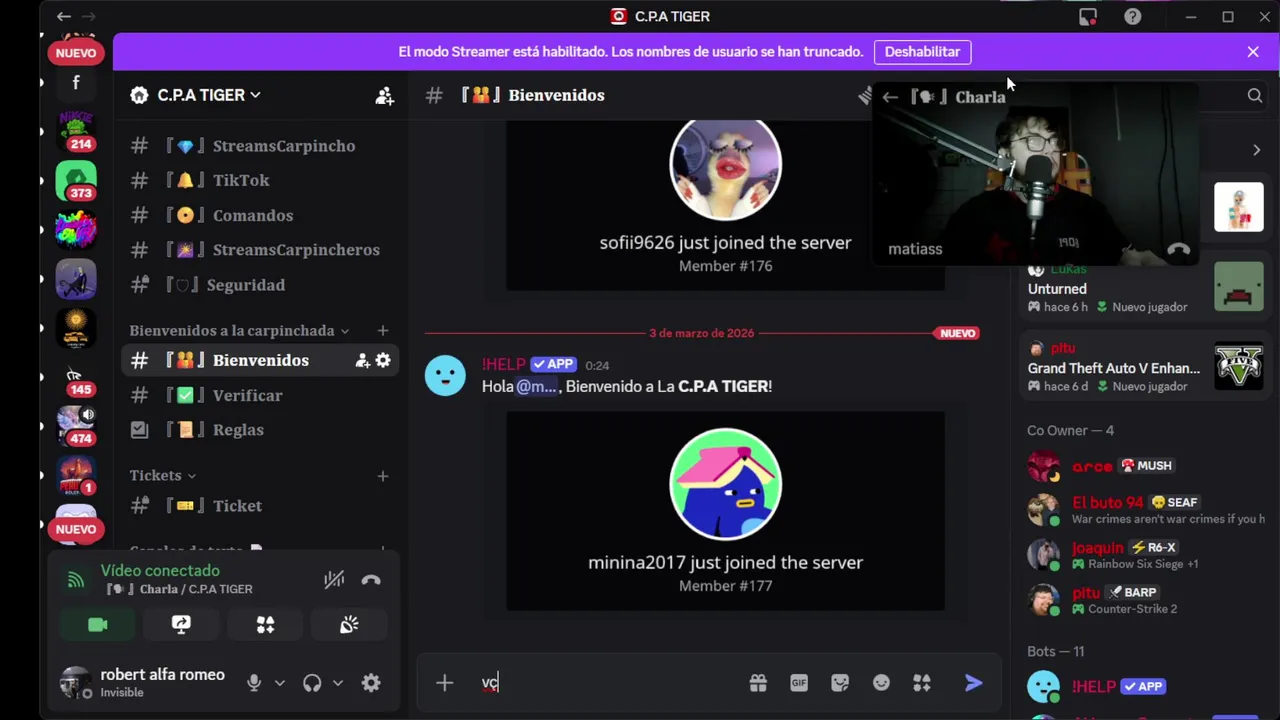Open the Comandos channel

pos(260,215)
